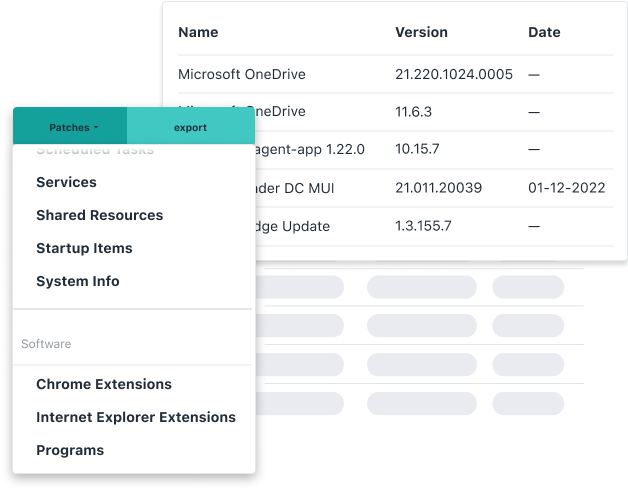Click the Version column header
628x490 pixels.
(421, 32)
